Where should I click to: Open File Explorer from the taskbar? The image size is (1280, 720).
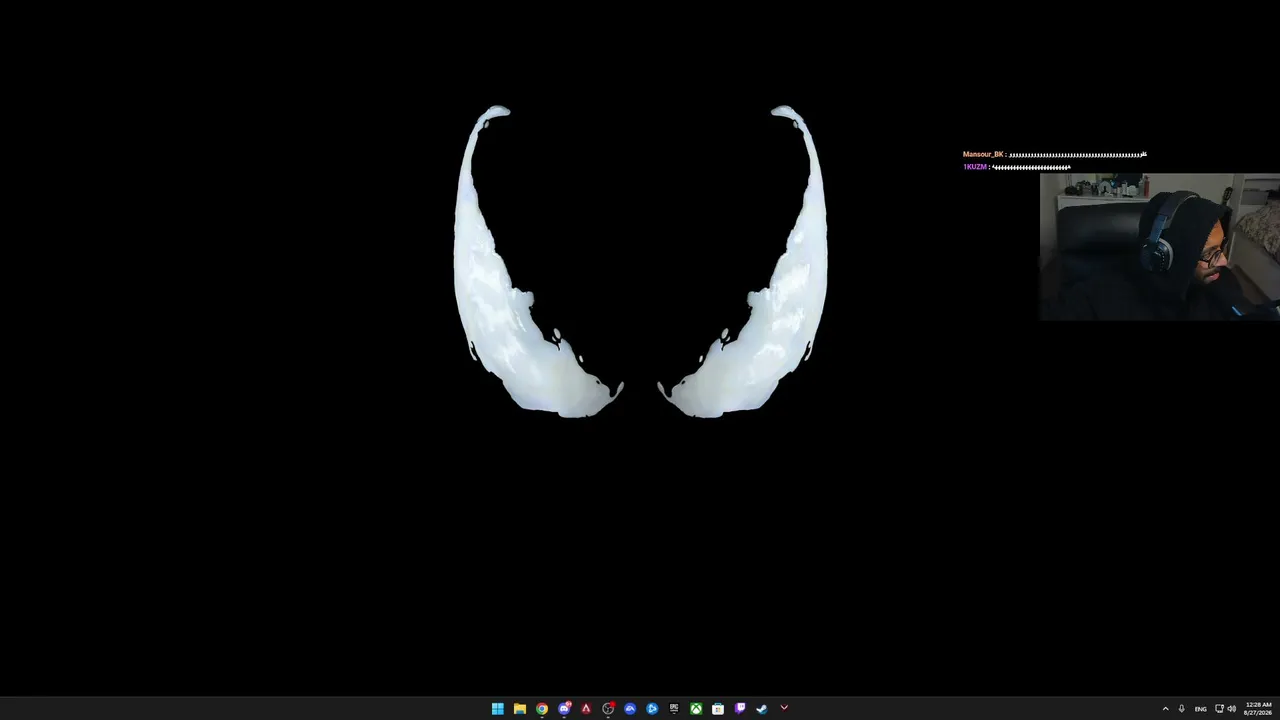pos(520,709)
